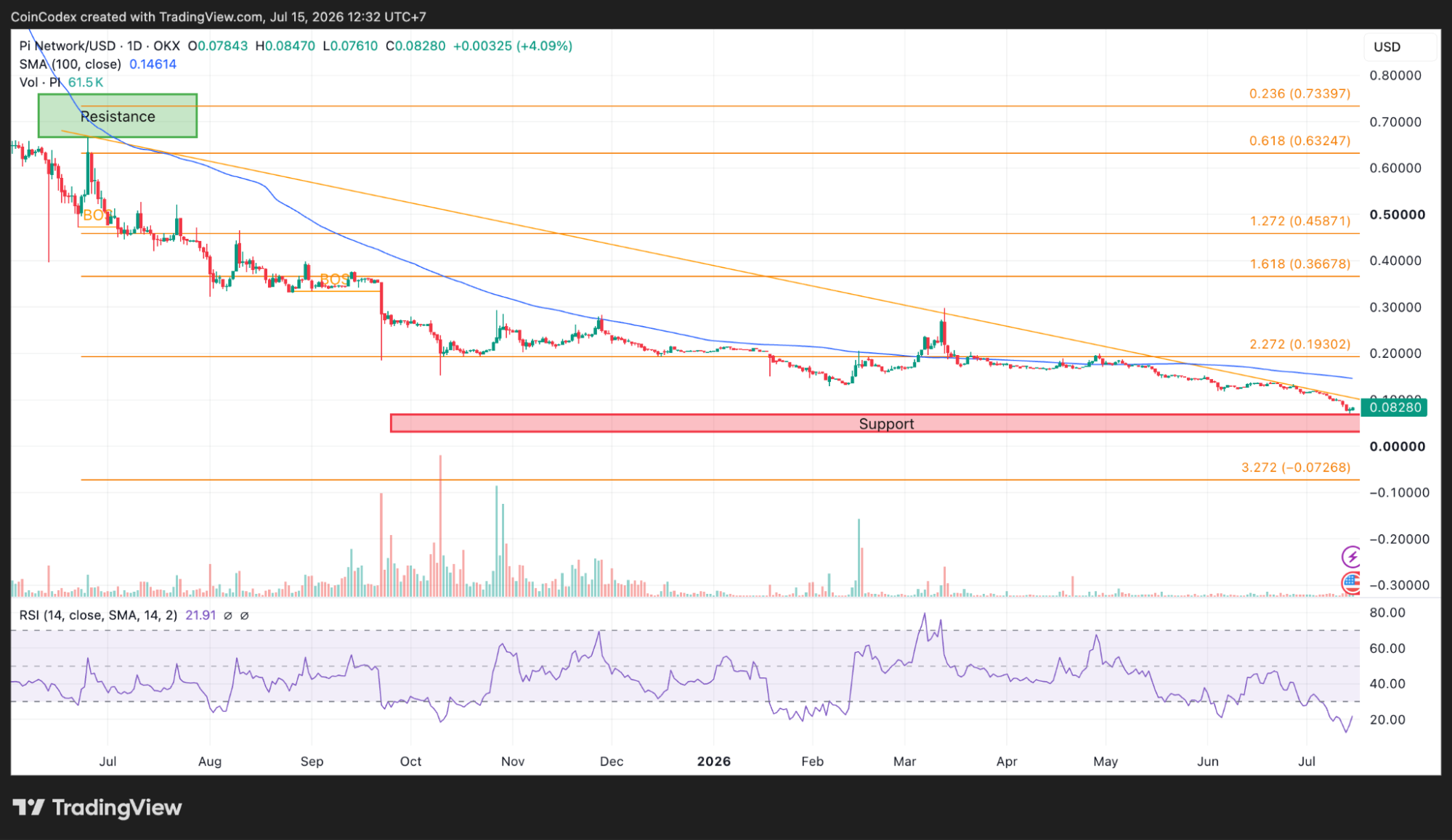Click the current price tag 0.08280

click(1395, 407)
